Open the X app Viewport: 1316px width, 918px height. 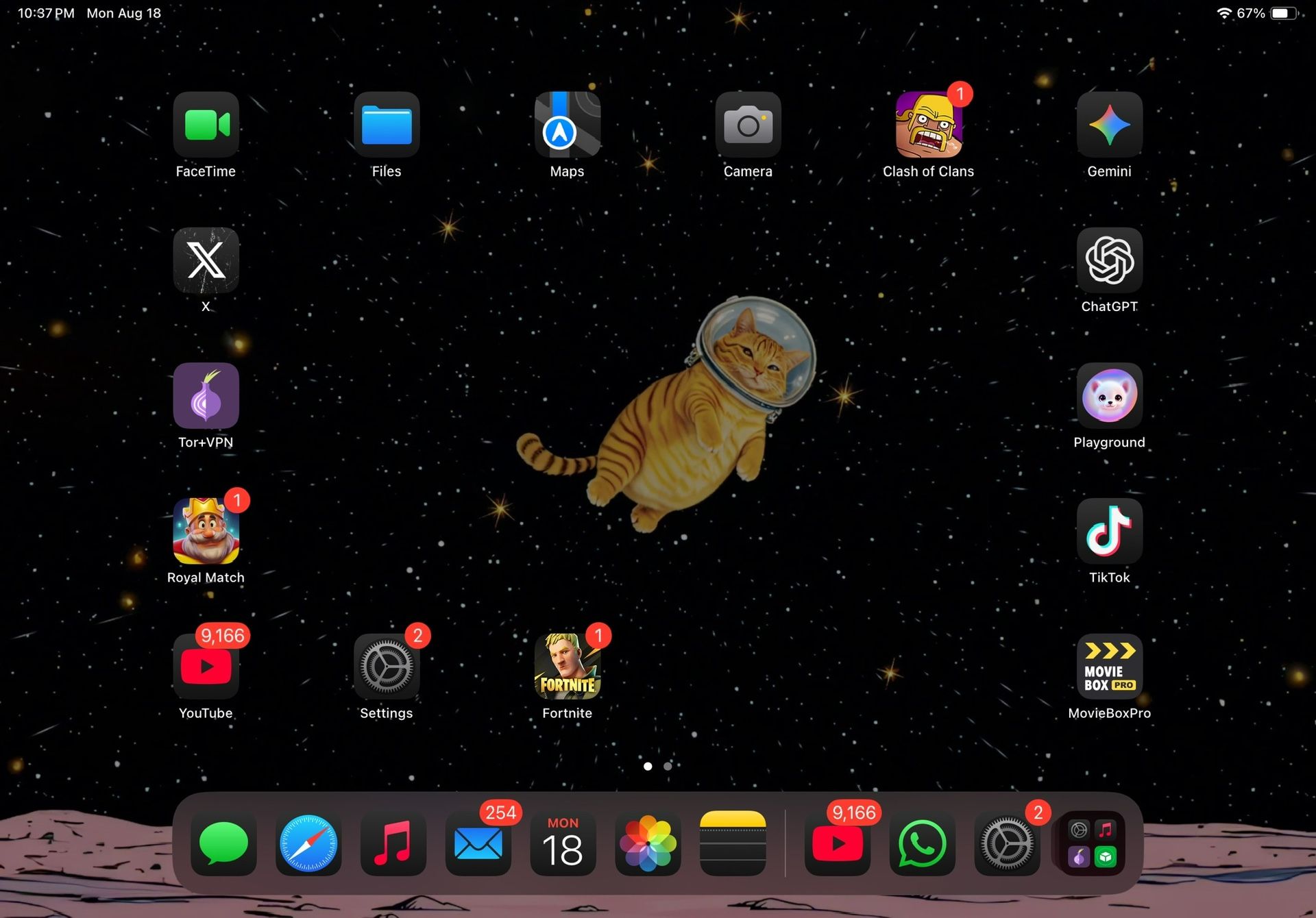pos(206,260)
